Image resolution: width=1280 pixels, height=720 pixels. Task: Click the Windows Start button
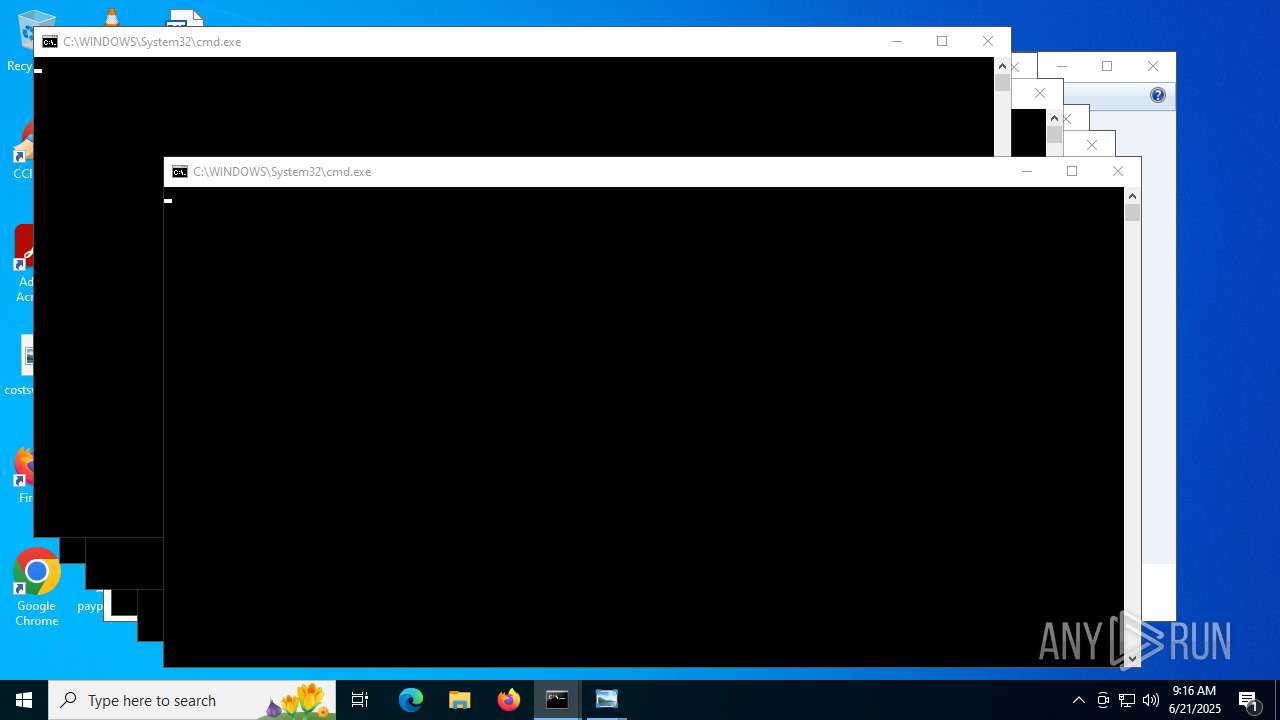point(24,700)
